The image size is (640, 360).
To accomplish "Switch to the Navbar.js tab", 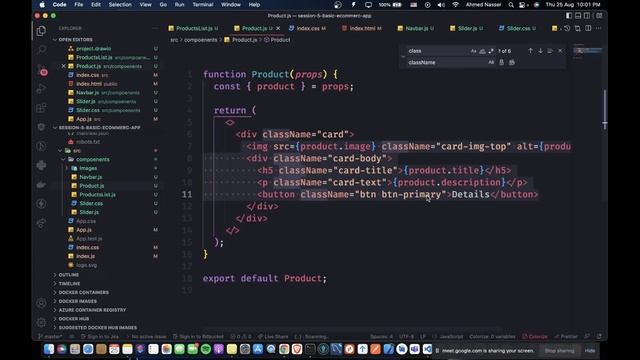I will (416, 28).
